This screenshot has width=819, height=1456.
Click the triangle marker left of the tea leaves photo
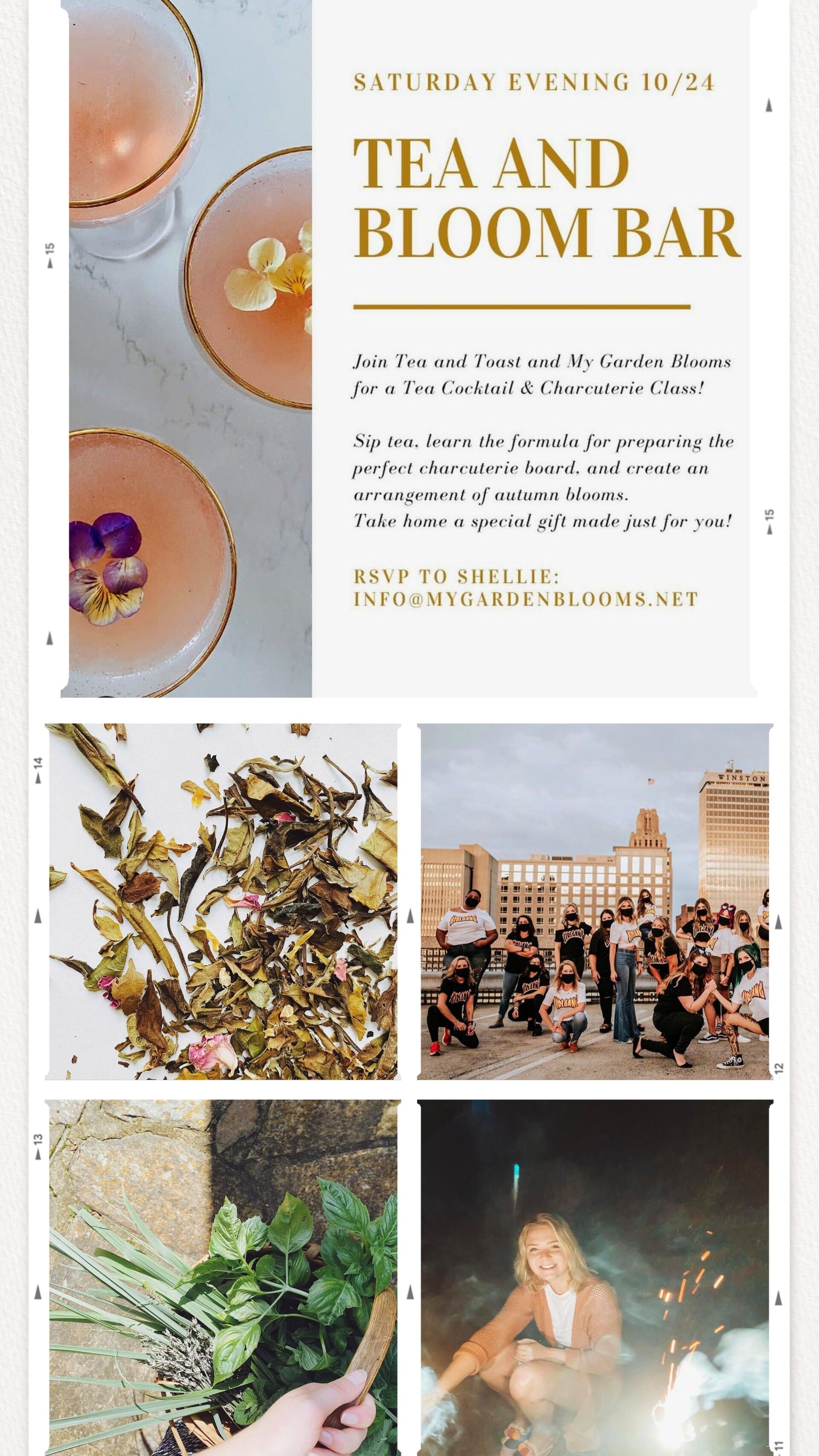point(38,915)
